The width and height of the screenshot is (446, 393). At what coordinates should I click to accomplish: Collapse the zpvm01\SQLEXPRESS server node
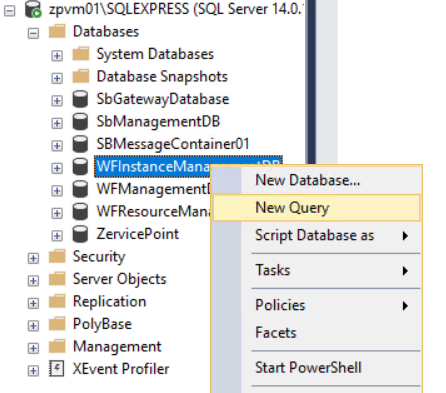click(x=10, y=11)
